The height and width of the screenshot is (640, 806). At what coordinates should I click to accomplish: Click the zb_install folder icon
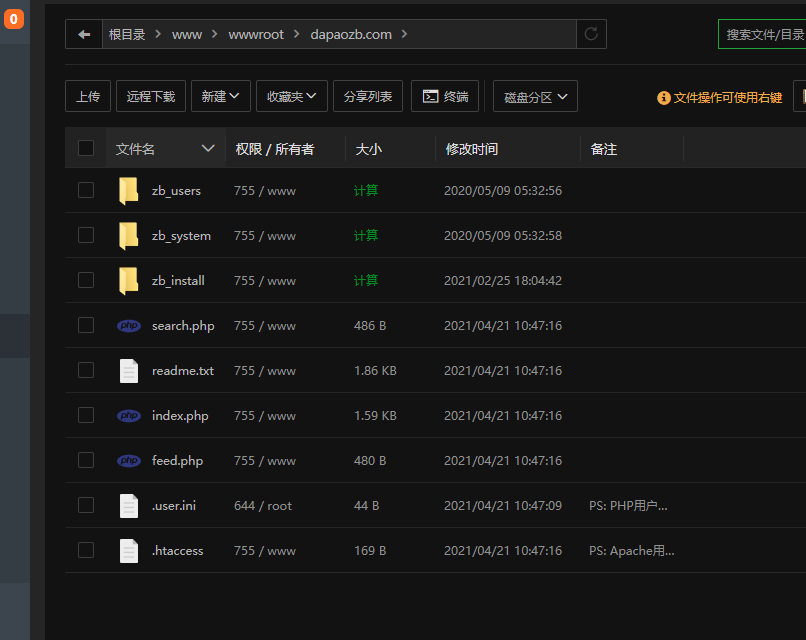[x=129, y=281]
